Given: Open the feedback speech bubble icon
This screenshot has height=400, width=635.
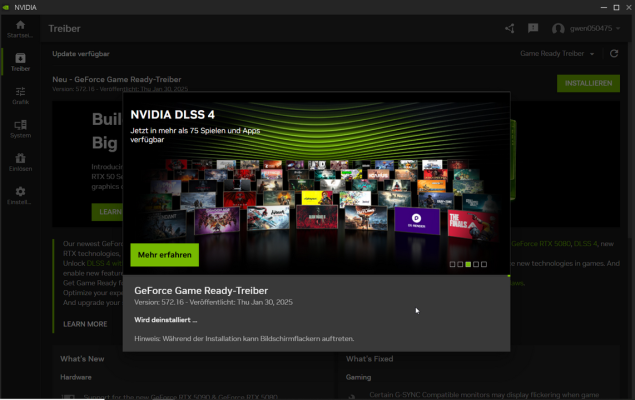Looking at the screenshot, I should (x=533, y=28).
